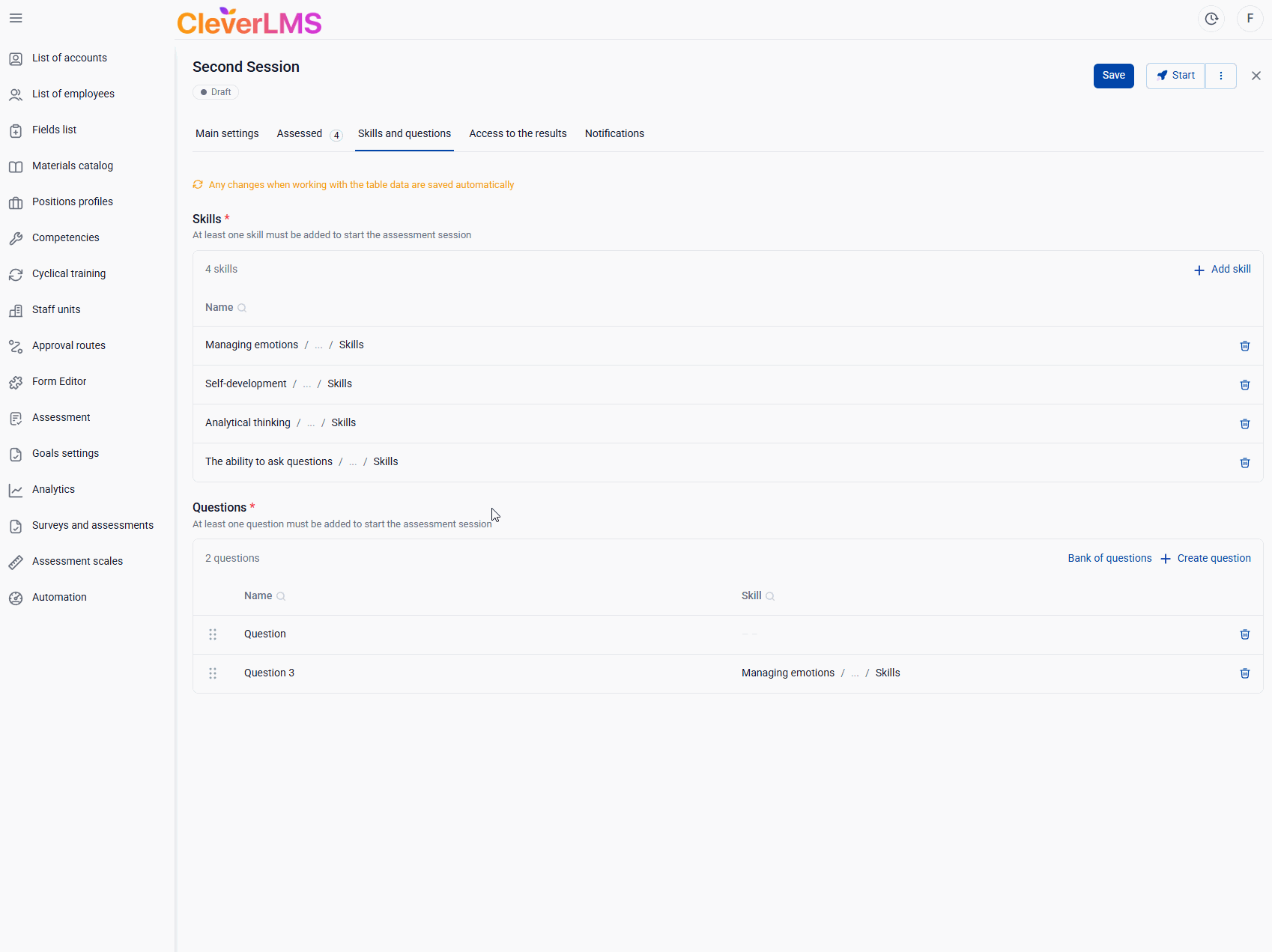Click Create question
Viewport: 1272px width, 952px height.
coord(1206,558)
